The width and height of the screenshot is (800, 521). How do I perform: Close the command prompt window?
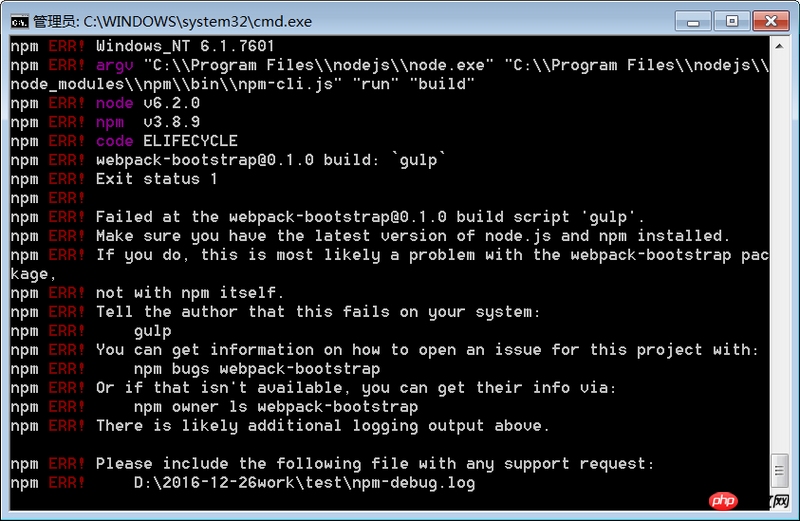click(x=770, y=21)
